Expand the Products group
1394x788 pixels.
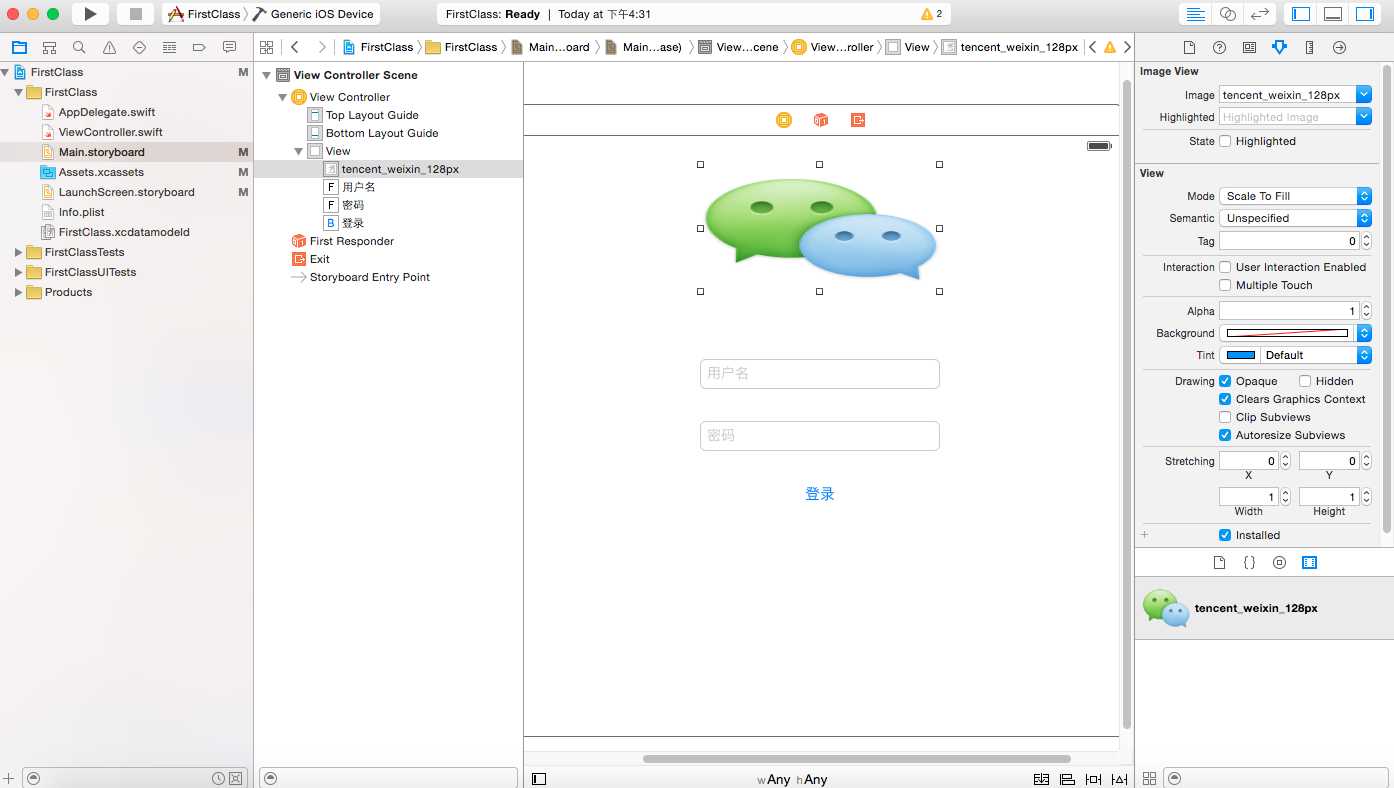click(18, 292)
